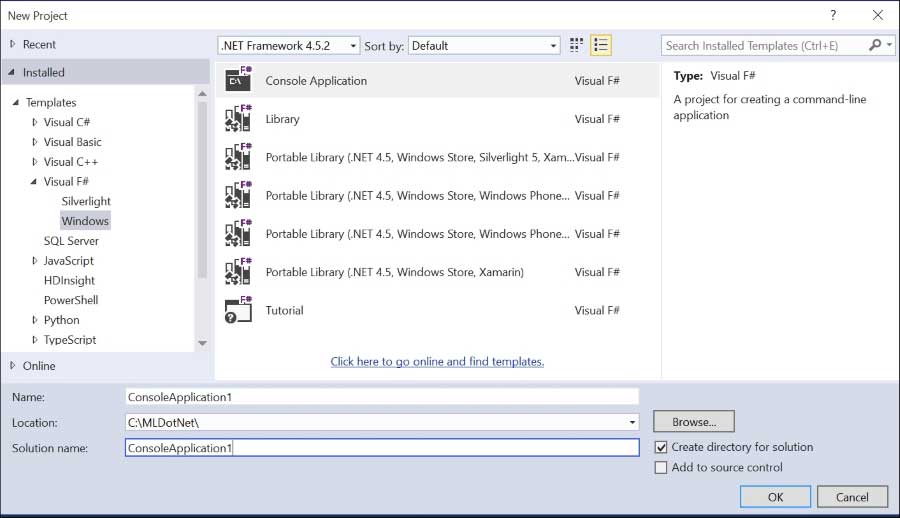Open the .NET Framework version dropdown
The image size is (900, 518).
[x=289, y=45]
